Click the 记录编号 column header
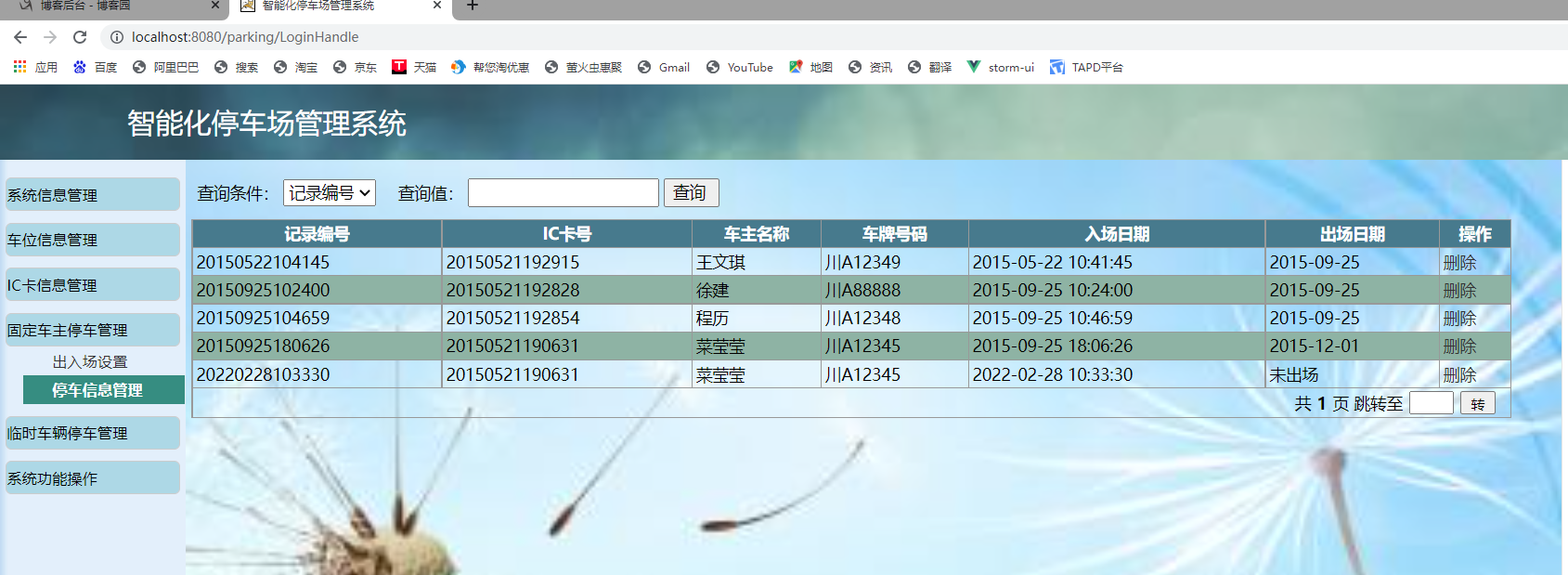The image size is (1568, 575). 317,234
